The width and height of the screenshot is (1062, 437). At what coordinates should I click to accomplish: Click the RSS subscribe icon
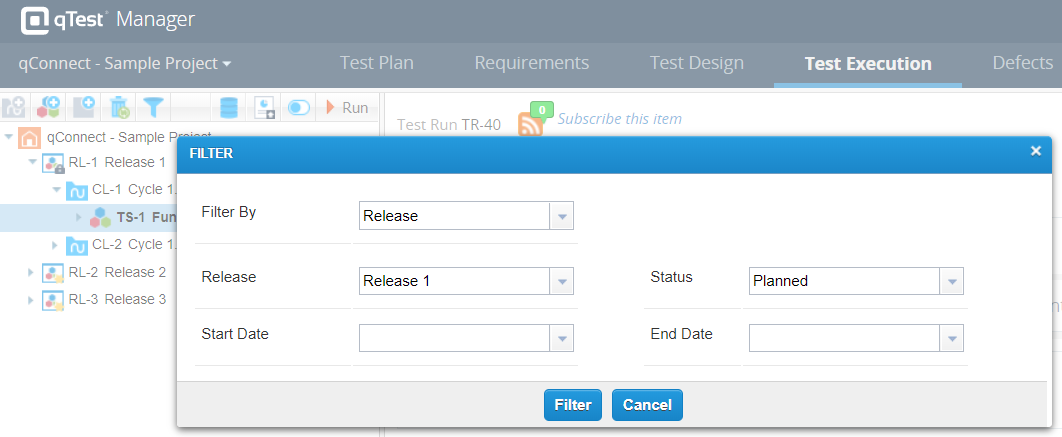click(530, 124)
